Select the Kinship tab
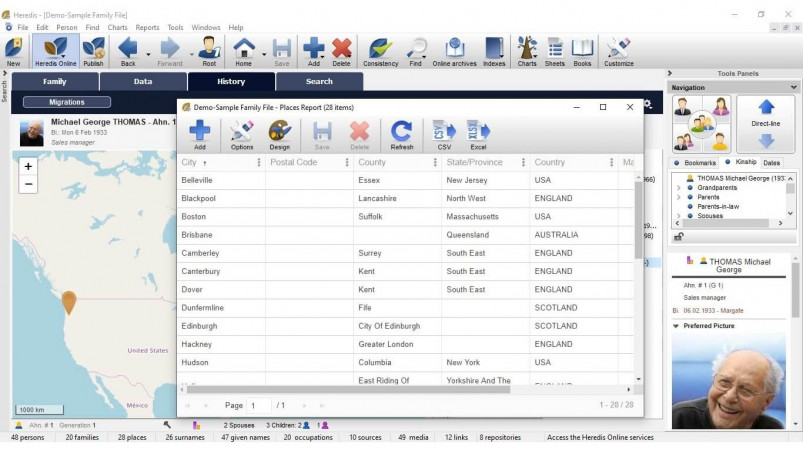The image size is (803, 451). pyautogui.click(x=741, y=162)
